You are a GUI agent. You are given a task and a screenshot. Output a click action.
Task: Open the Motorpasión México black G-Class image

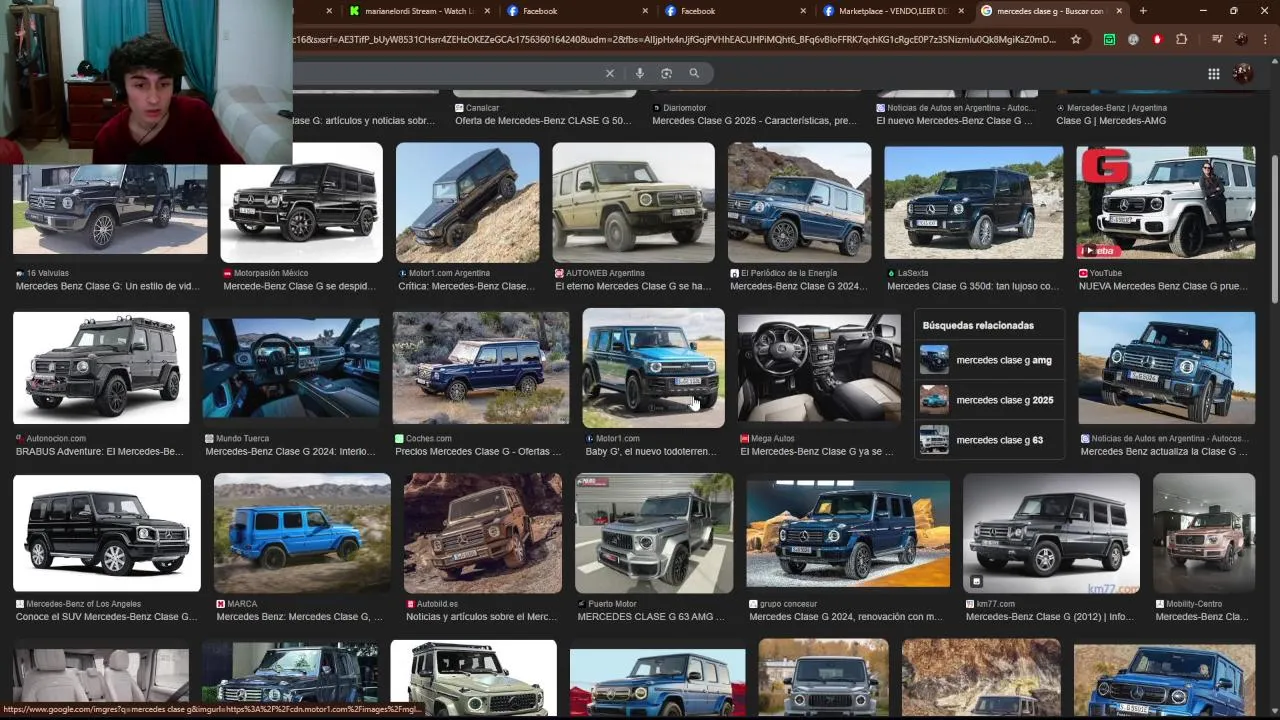point(301,203)
